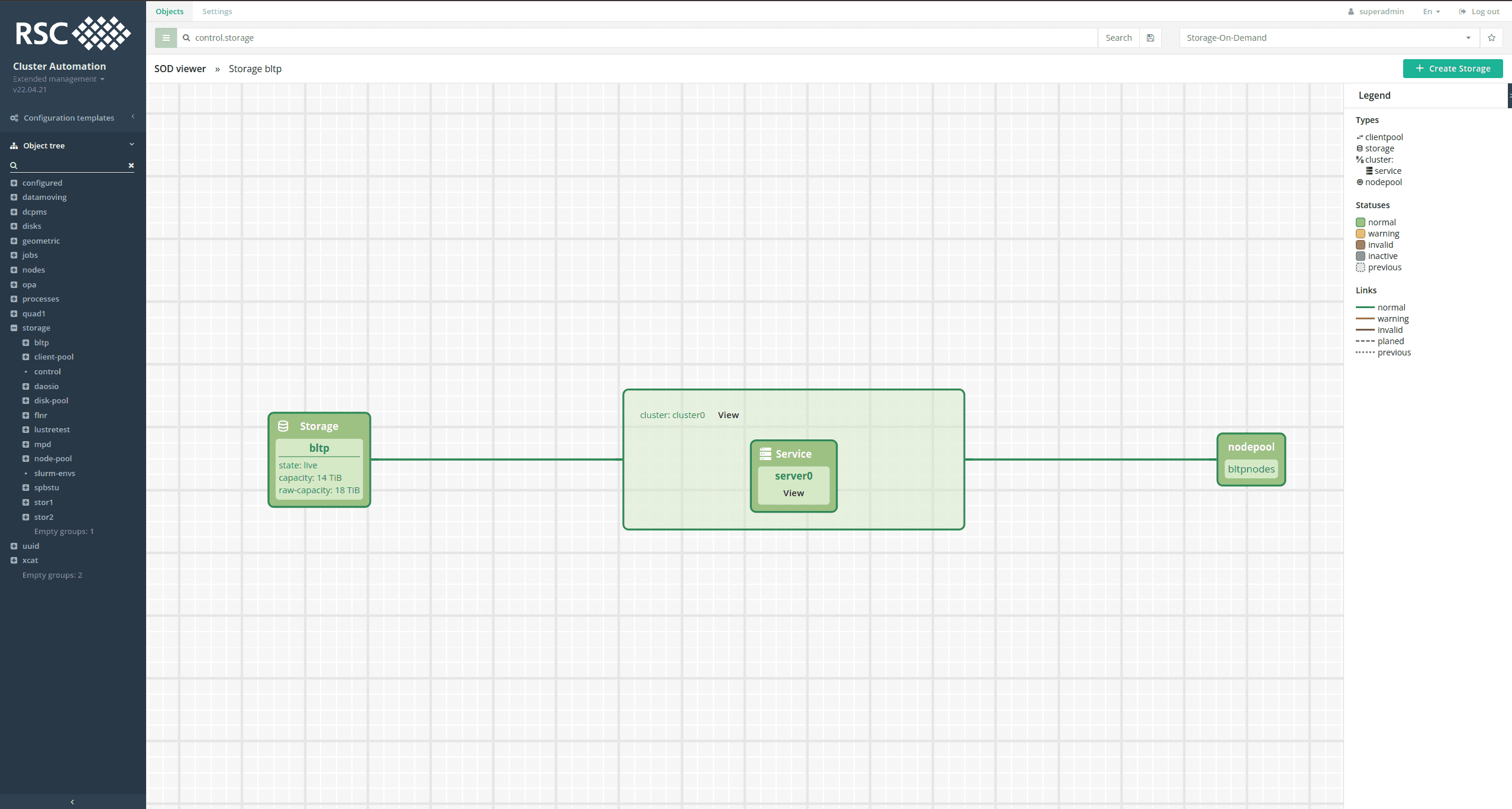1512x809 pixels.
Task: Open the En language dropdown
Action: coord(1431,12)
